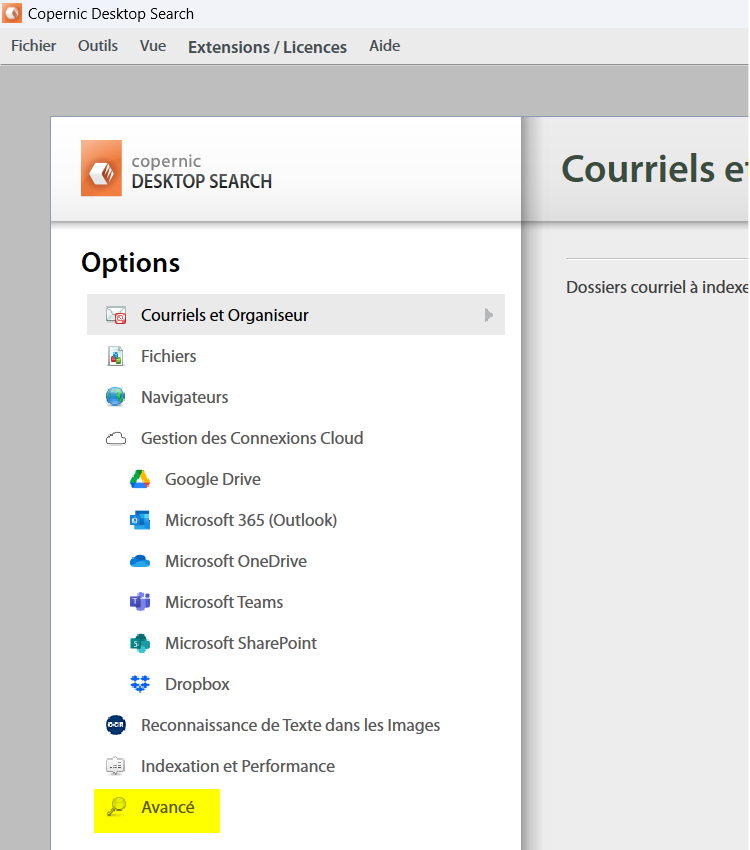Open the Outils menu
This screenshot has height=850, width=750.
[x=98, y=46]
